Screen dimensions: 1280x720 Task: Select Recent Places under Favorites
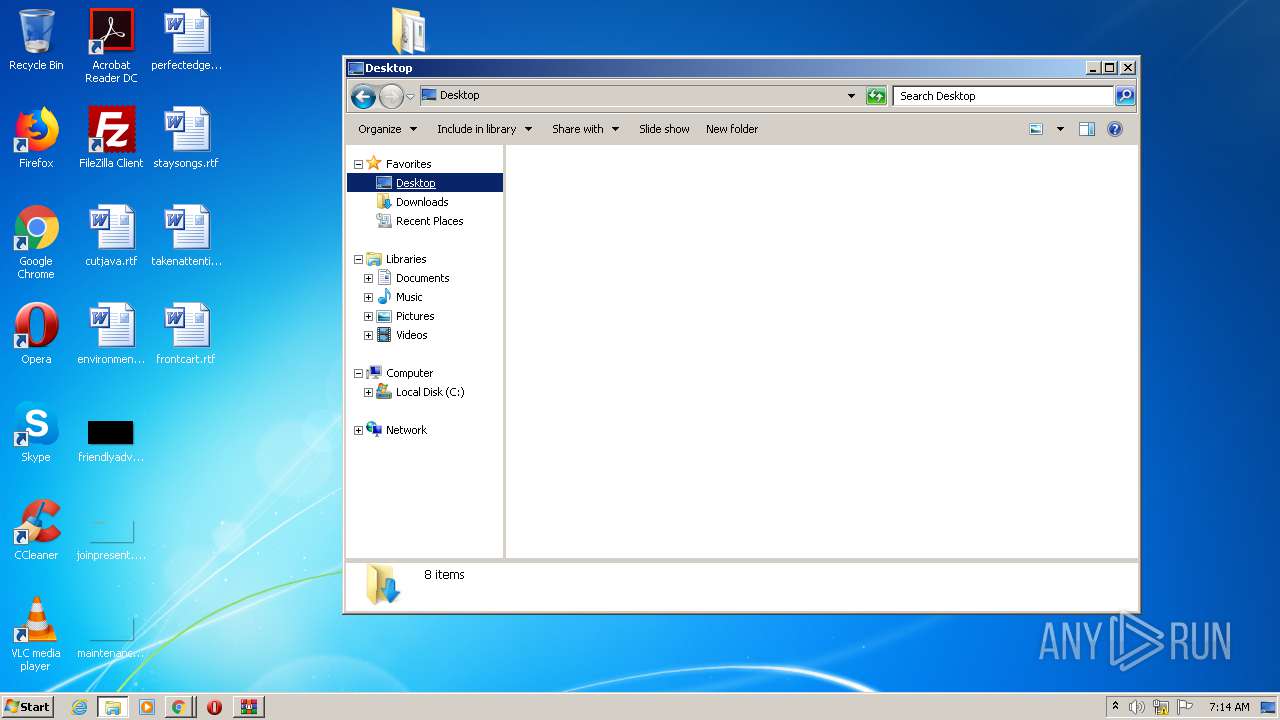(429, 221)
